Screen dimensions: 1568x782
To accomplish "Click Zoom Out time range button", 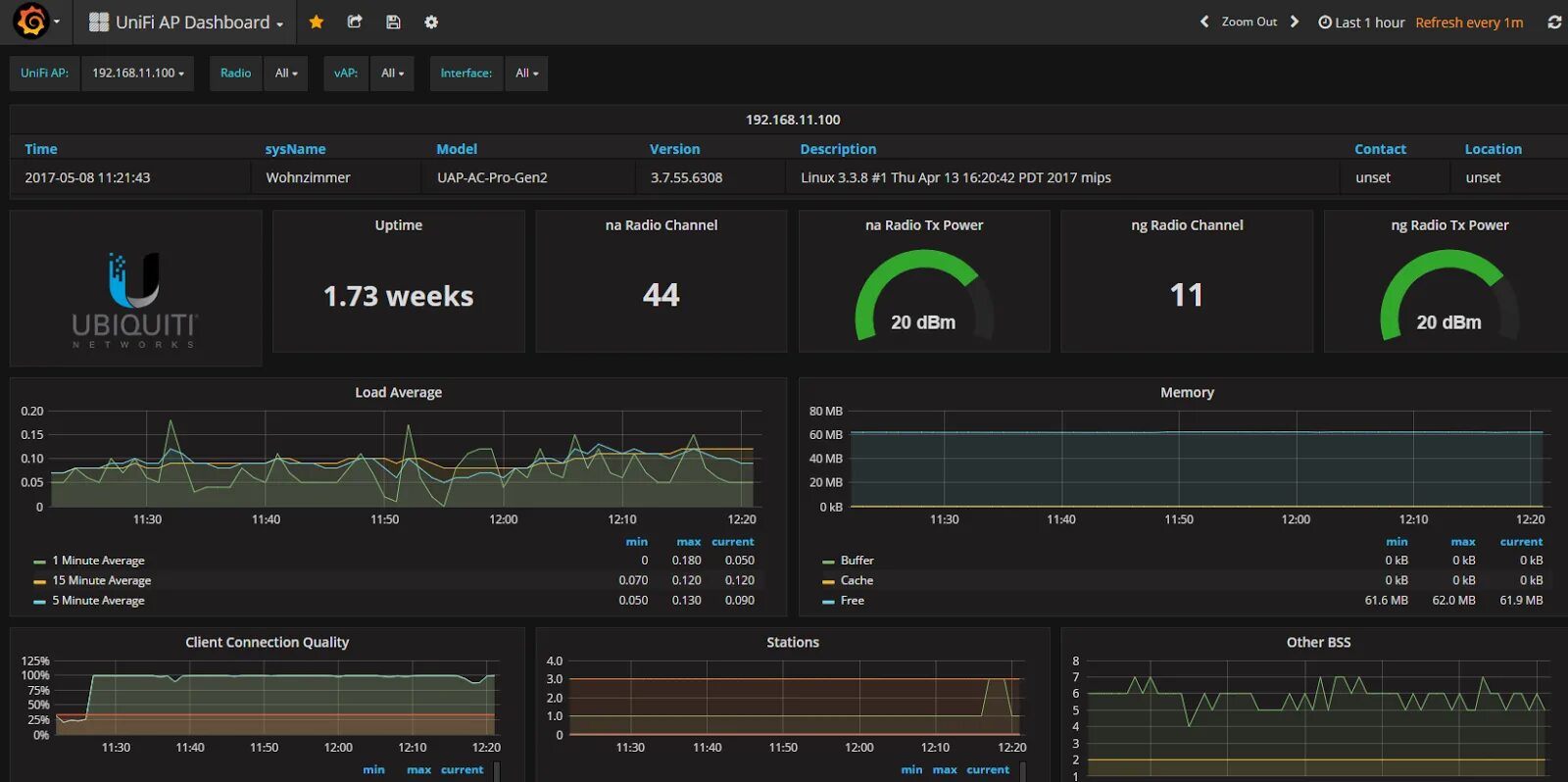I will [1249, 22].
